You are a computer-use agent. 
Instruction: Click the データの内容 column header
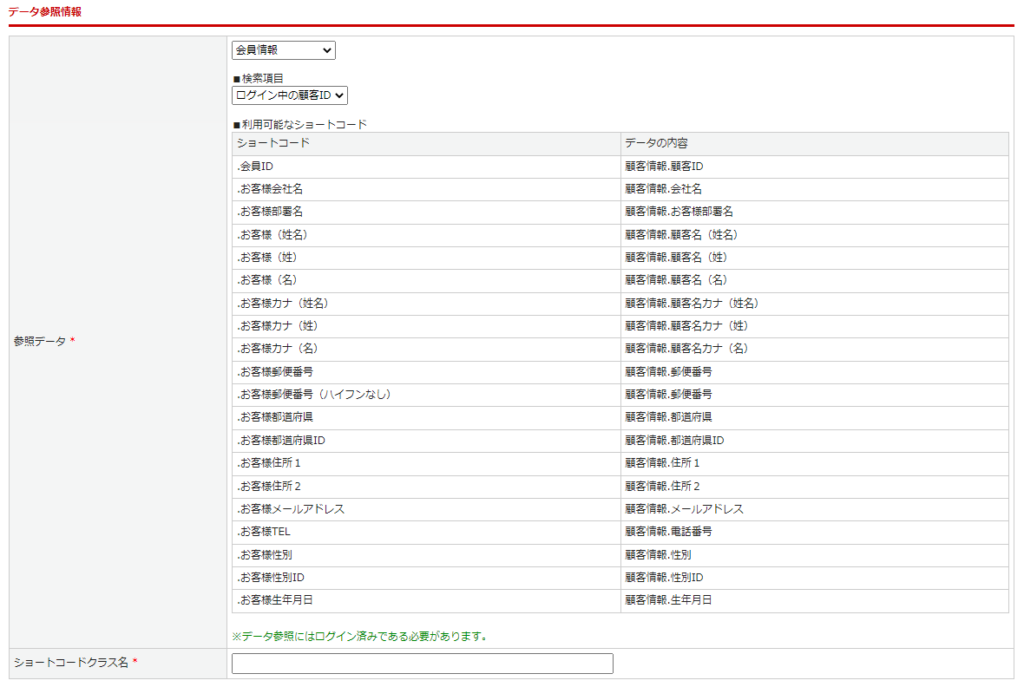(656, 144)
